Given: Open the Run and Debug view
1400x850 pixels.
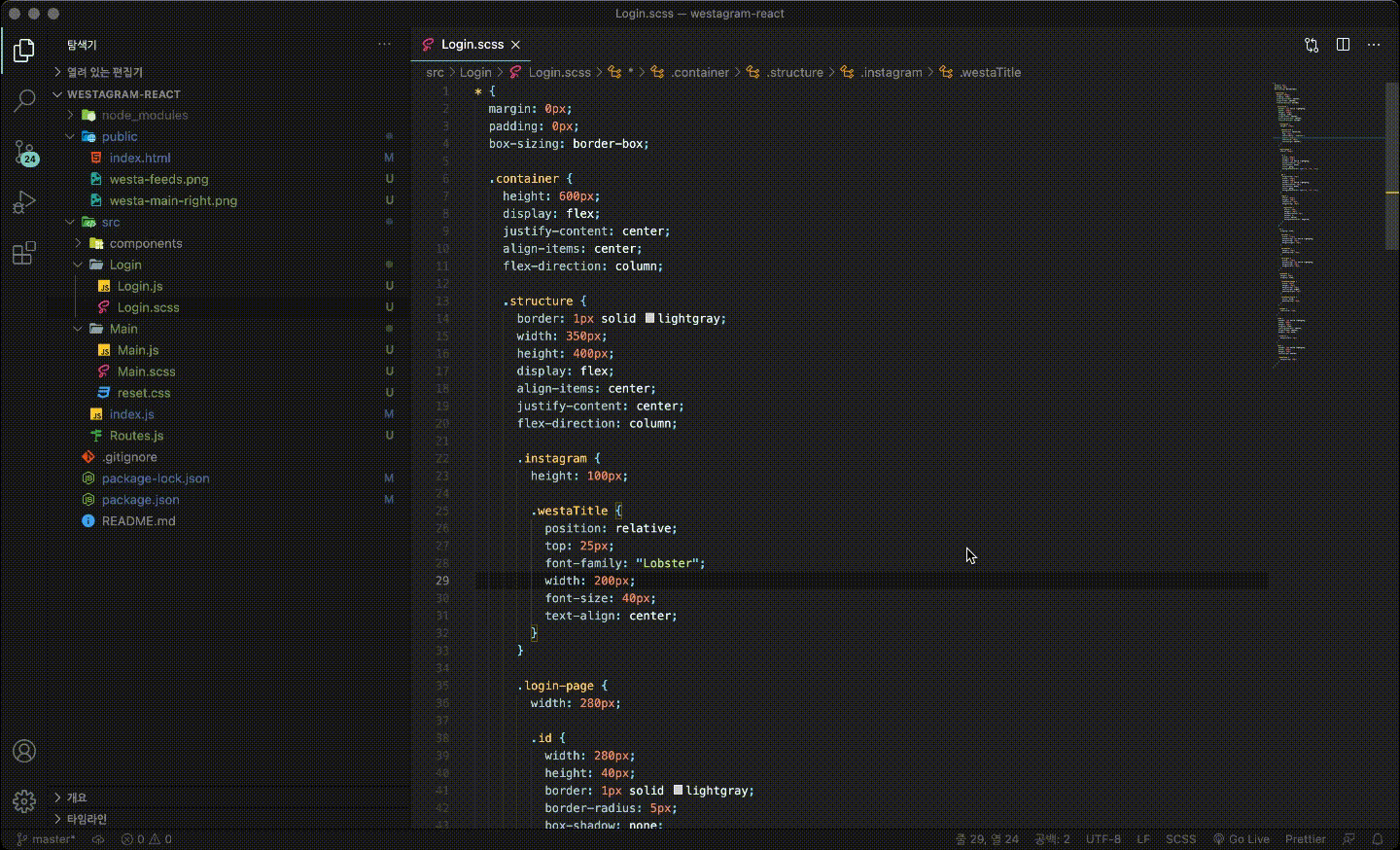Looking at the screenshot, I should pyautogui.click(x=24, y=202).
